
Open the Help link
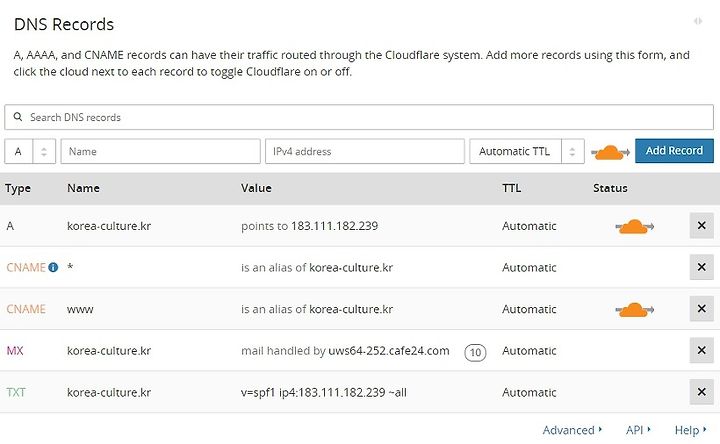tap(691, 430)
